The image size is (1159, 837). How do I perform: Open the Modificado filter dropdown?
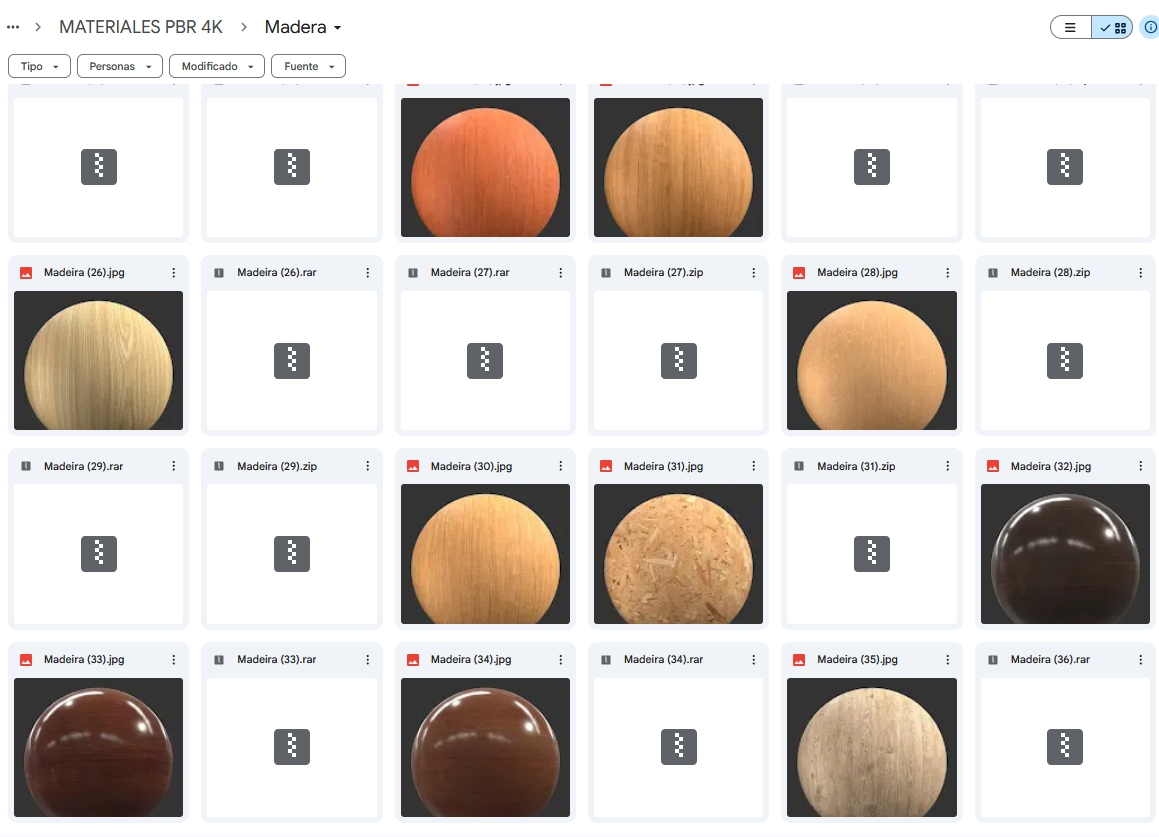coord(216,66)
